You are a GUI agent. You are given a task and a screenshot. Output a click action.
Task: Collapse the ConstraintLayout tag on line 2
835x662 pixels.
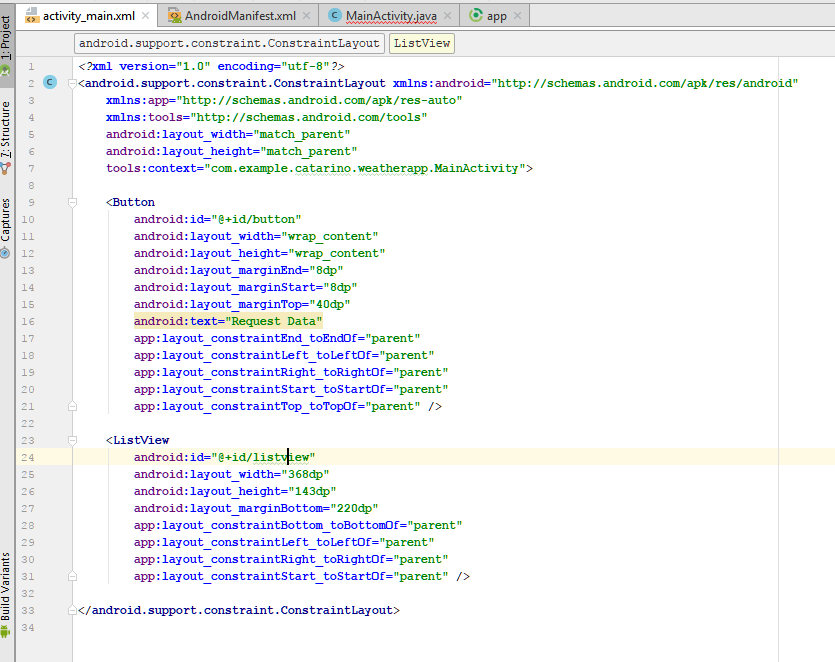click(72, 83)
